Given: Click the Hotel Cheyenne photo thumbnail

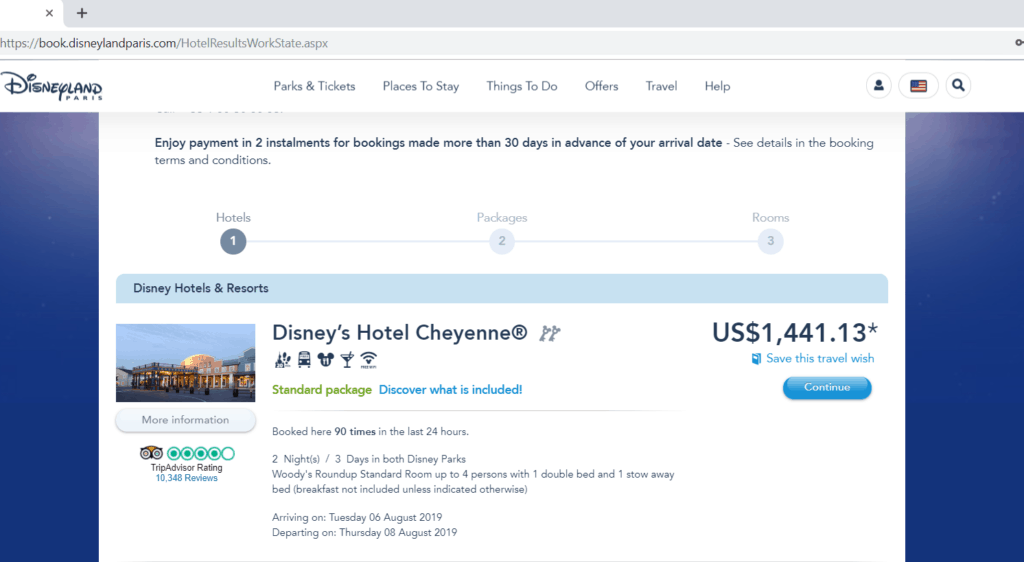Looking at the screenshot, I should click(185, 363).
